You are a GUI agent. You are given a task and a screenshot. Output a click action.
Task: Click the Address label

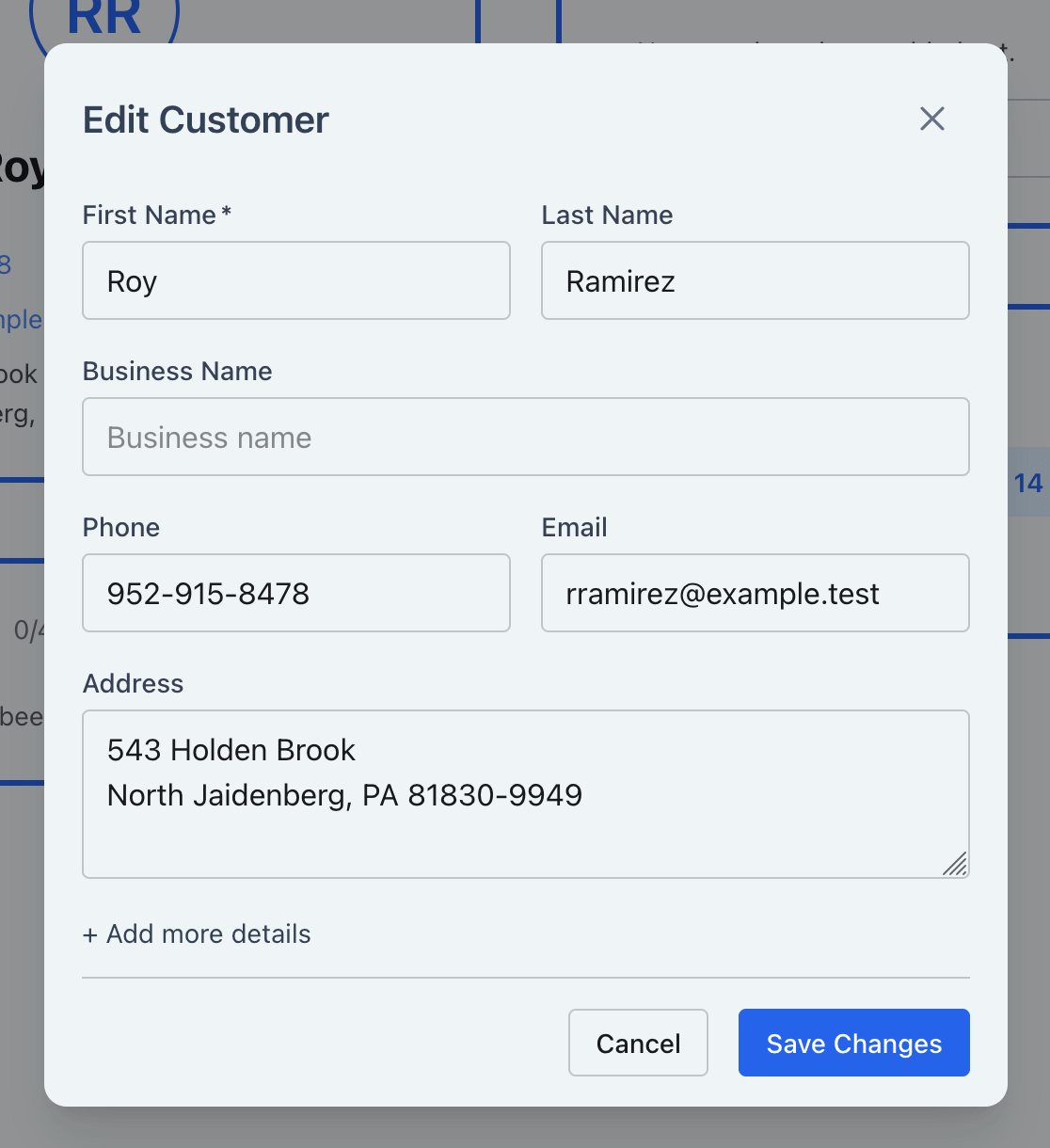pos(133,683)
